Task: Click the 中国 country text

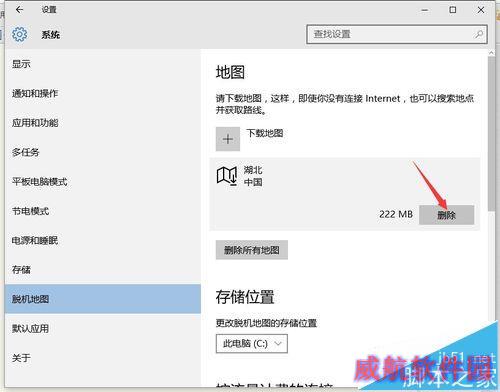Action: coord(253,182)
